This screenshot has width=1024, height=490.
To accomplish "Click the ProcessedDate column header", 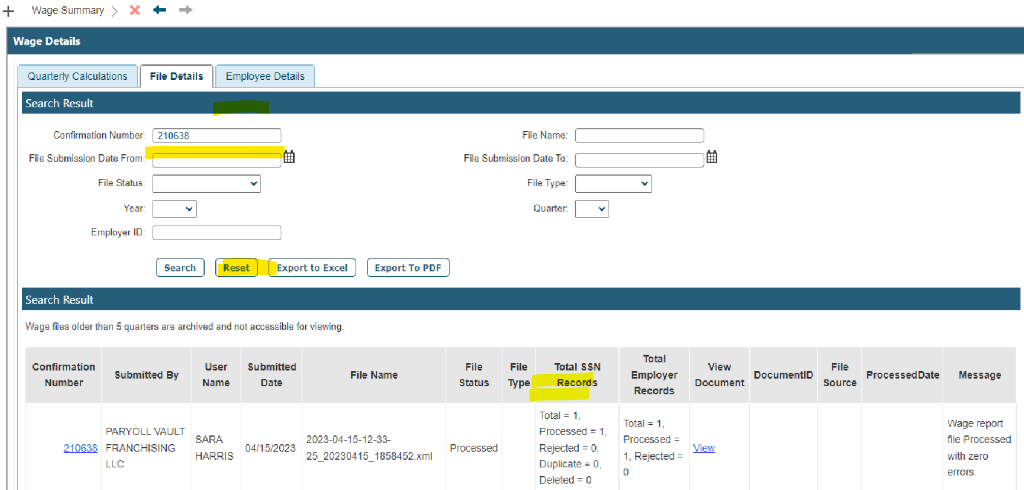I will click(x=903, y=375).
